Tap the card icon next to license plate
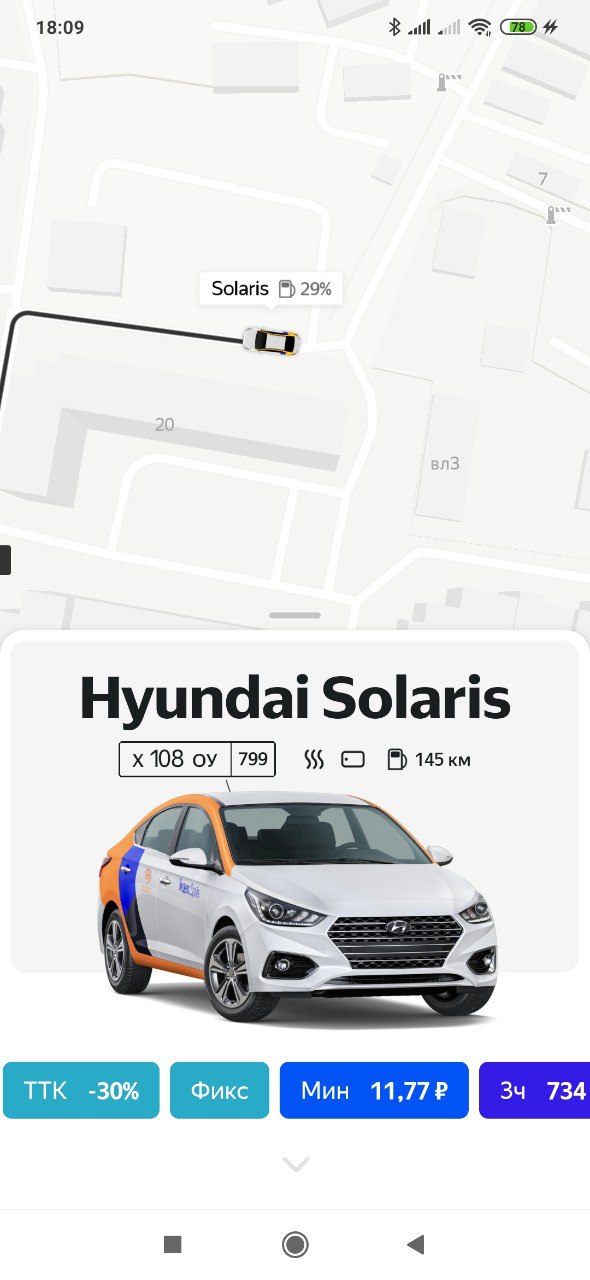Viewport: 590px width, 1280px height. 353,759
